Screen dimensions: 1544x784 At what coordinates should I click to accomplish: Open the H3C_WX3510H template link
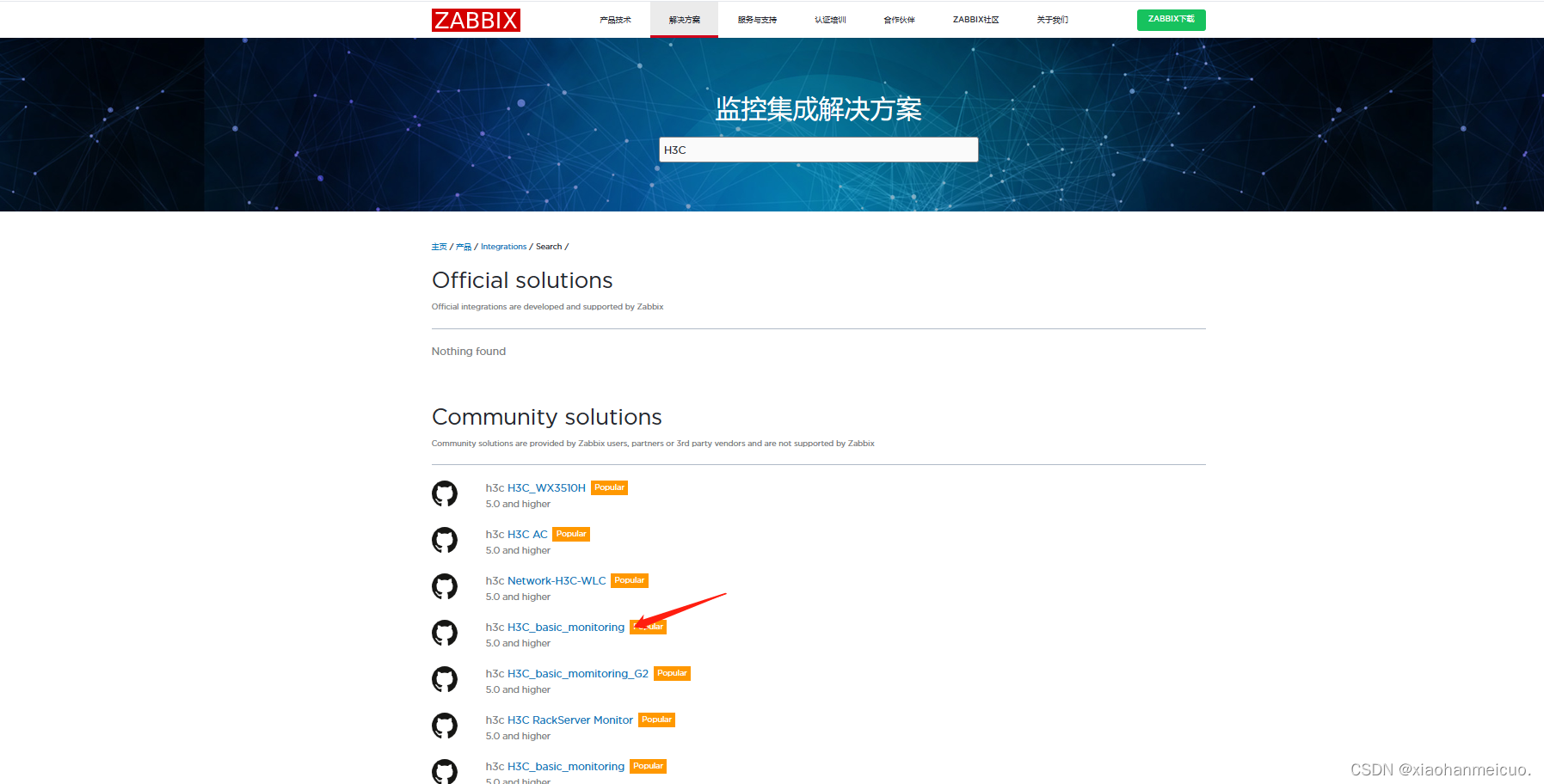point(545,487)
